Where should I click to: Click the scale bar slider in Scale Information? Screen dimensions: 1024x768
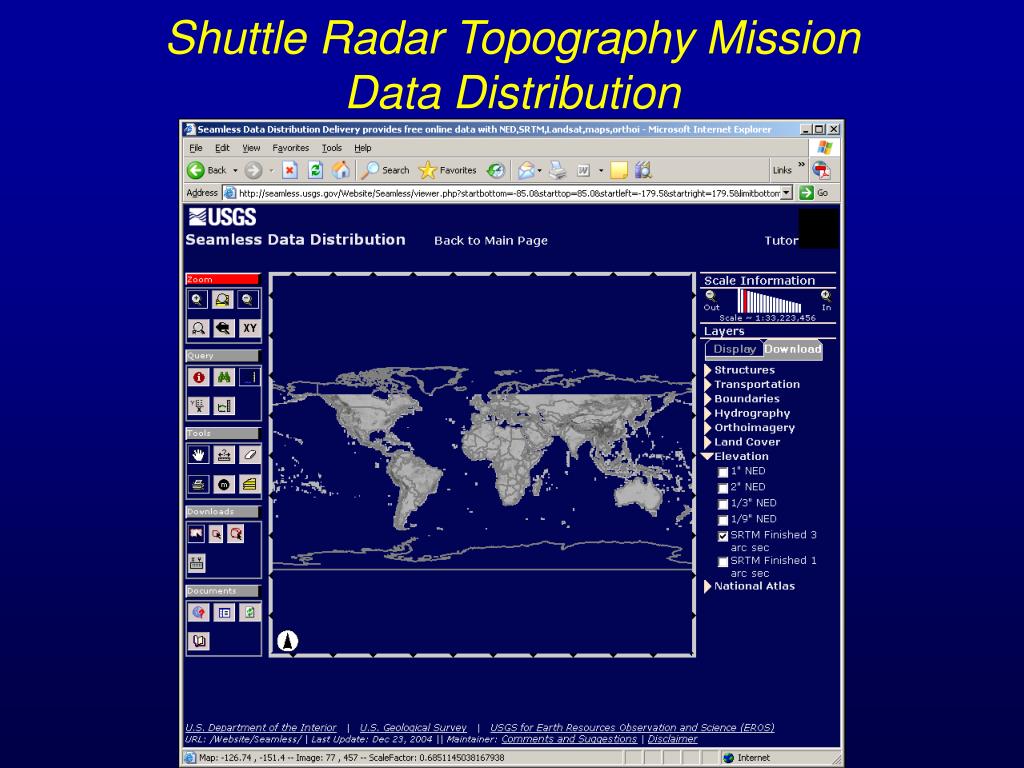769,302
